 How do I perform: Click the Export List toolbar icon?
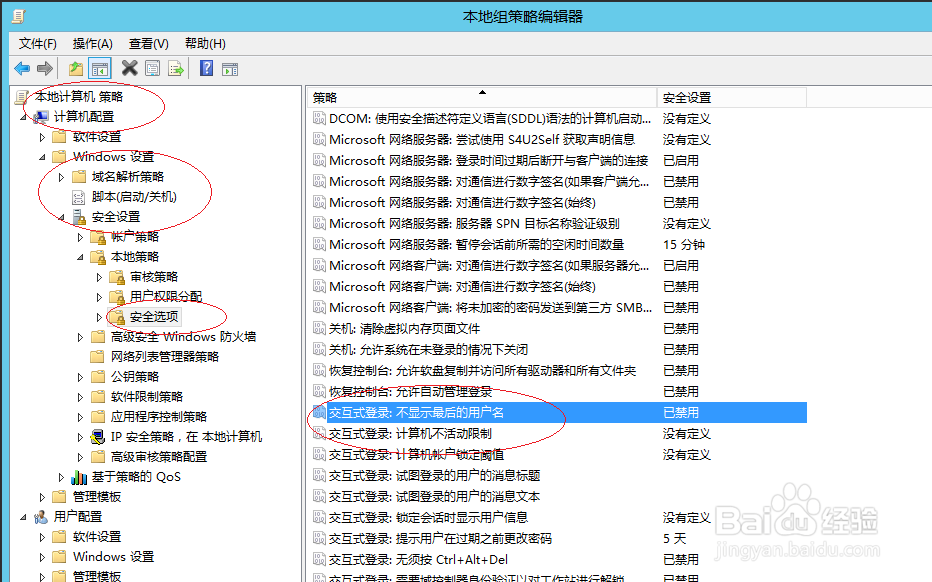coord(175,68)
